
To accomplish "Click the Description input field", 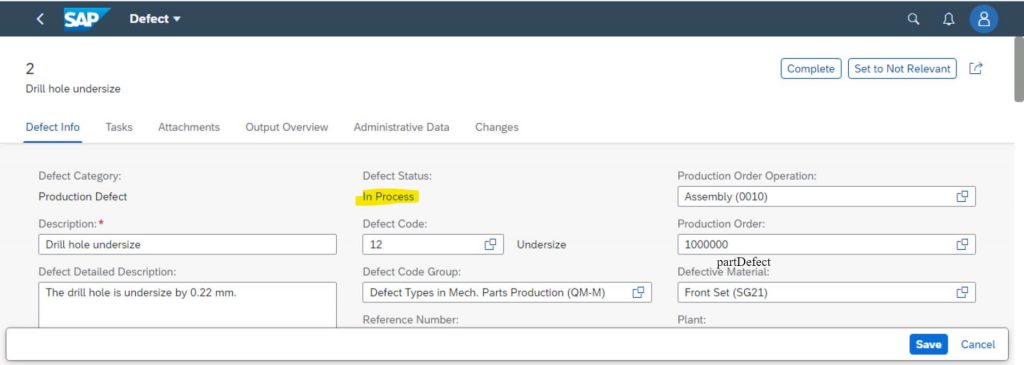I will click(187, 245).
